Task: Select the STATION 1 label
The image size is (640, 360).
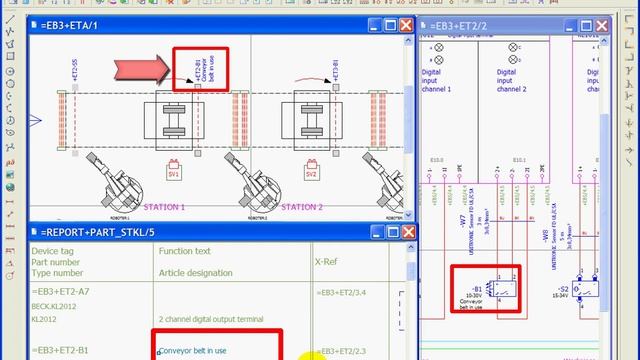Action: tap(164, 207)
